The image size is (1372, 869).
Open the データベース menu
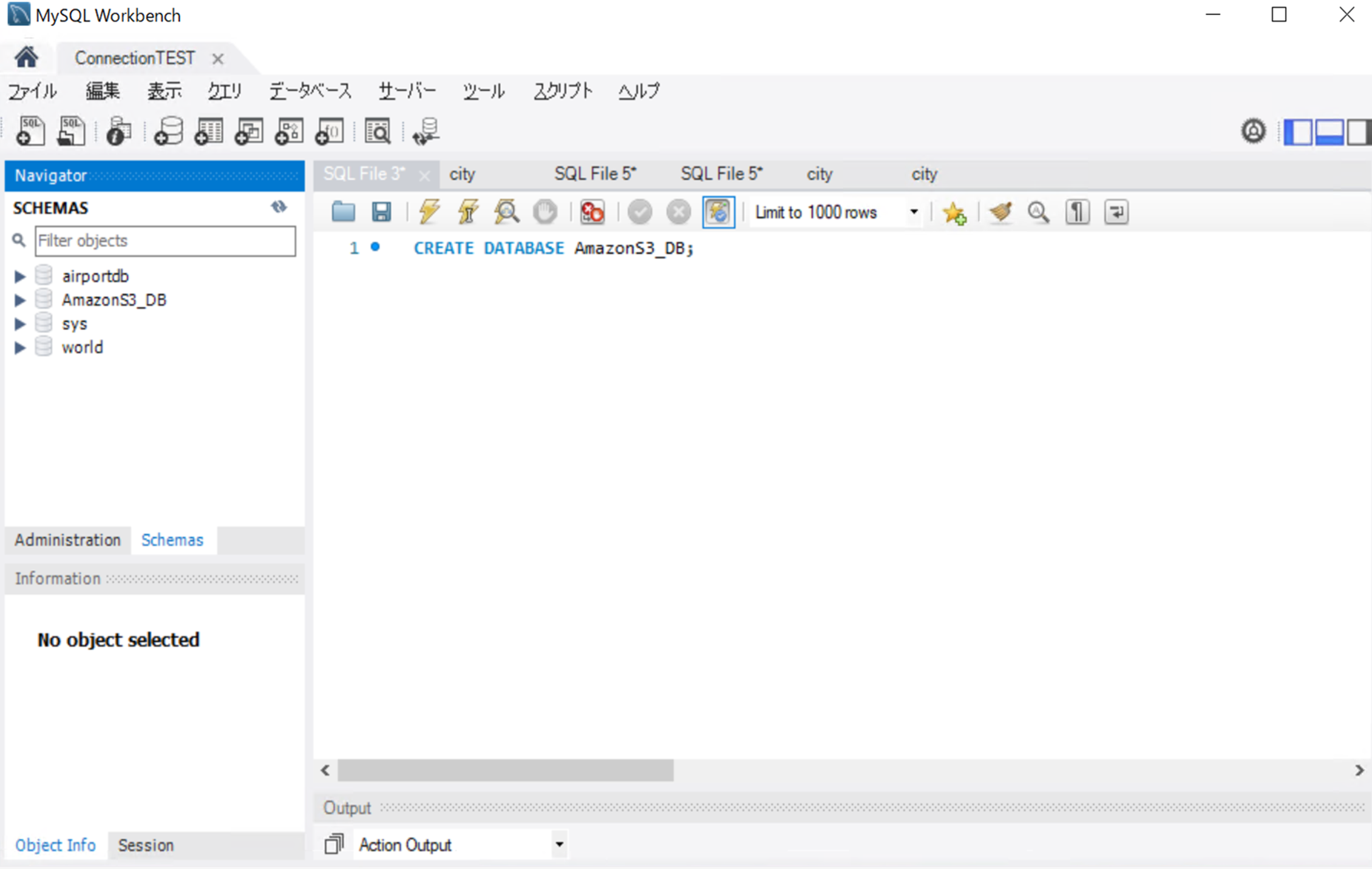tap(310, 91)
